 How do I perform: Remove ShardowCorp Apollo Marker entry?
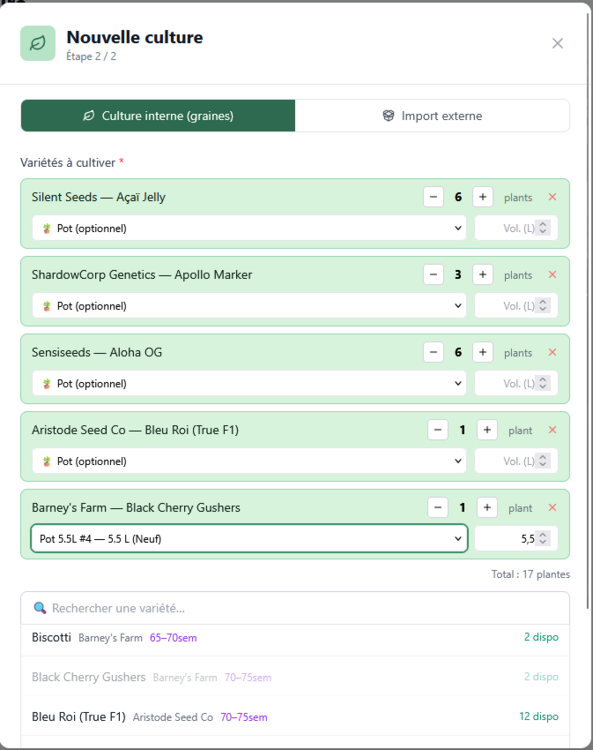552,275
